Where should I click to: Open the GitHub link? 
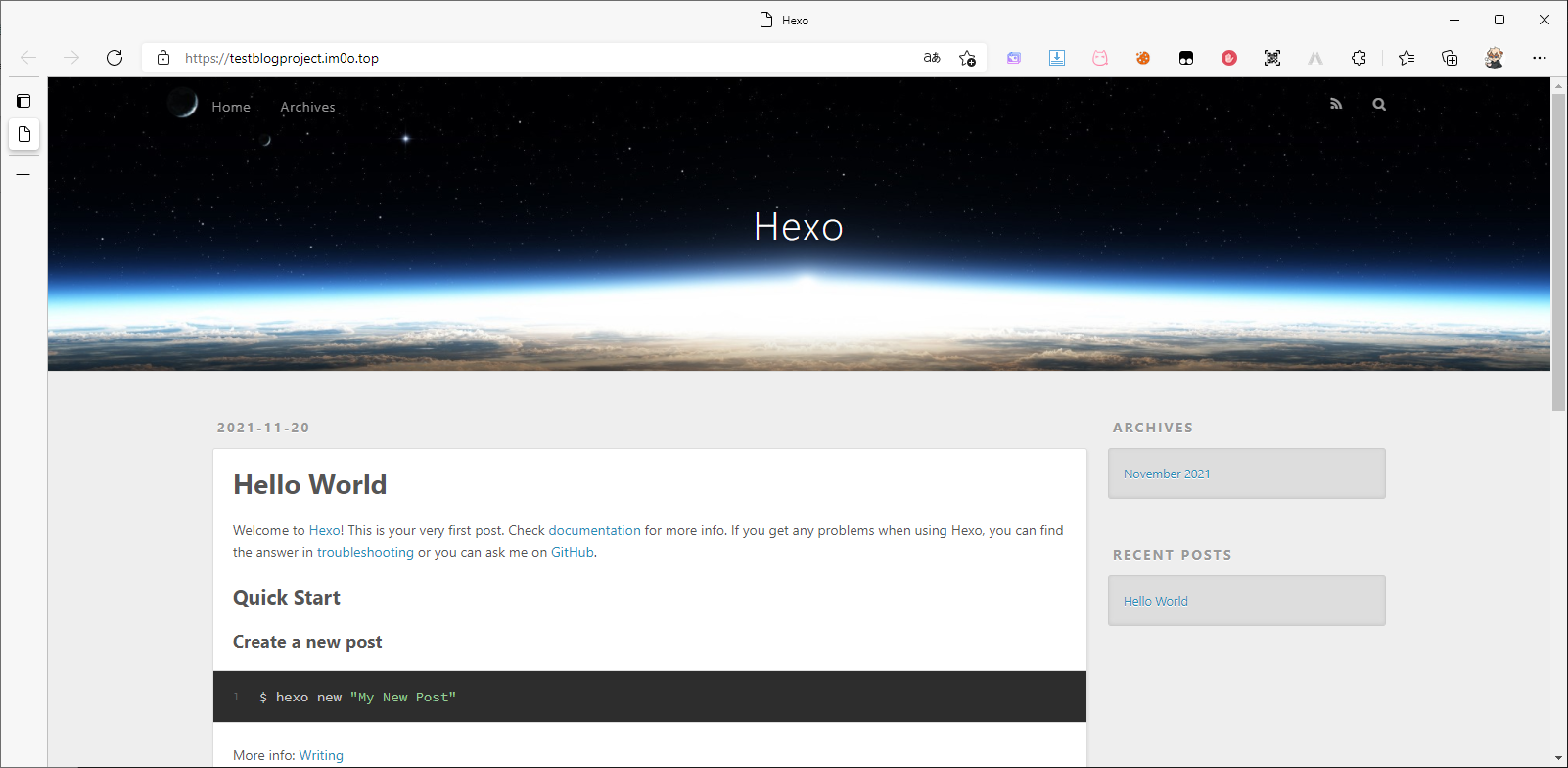[x=573, y=552]
